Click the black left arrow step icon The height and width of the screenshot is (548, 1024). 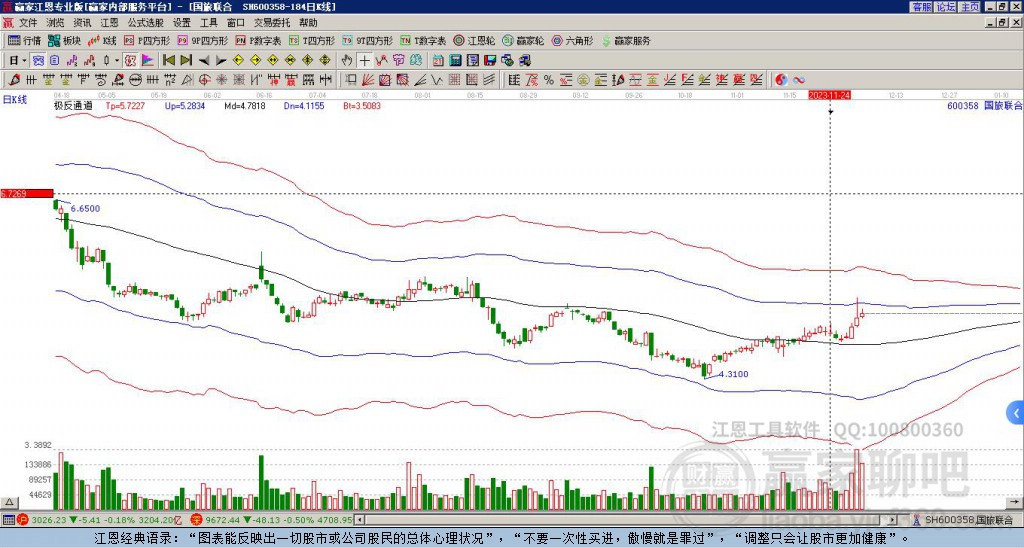tap(204, 60)
